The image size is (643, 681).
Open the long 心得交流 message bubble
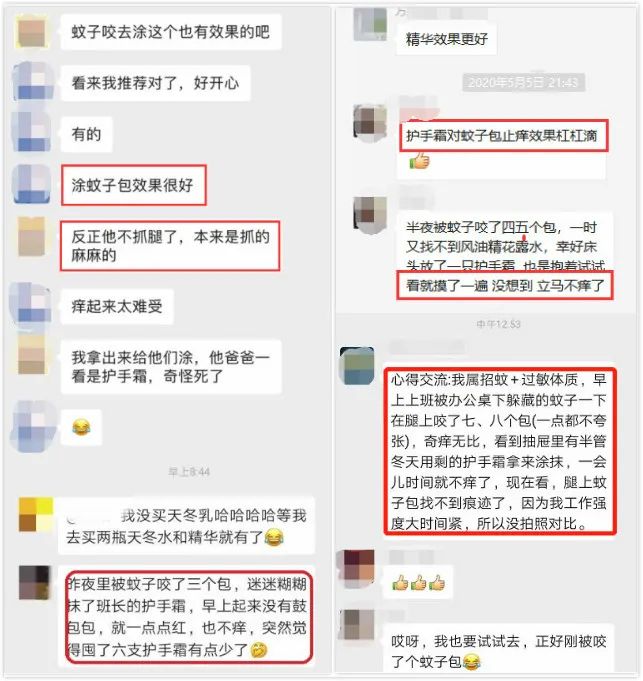point(500,451)
